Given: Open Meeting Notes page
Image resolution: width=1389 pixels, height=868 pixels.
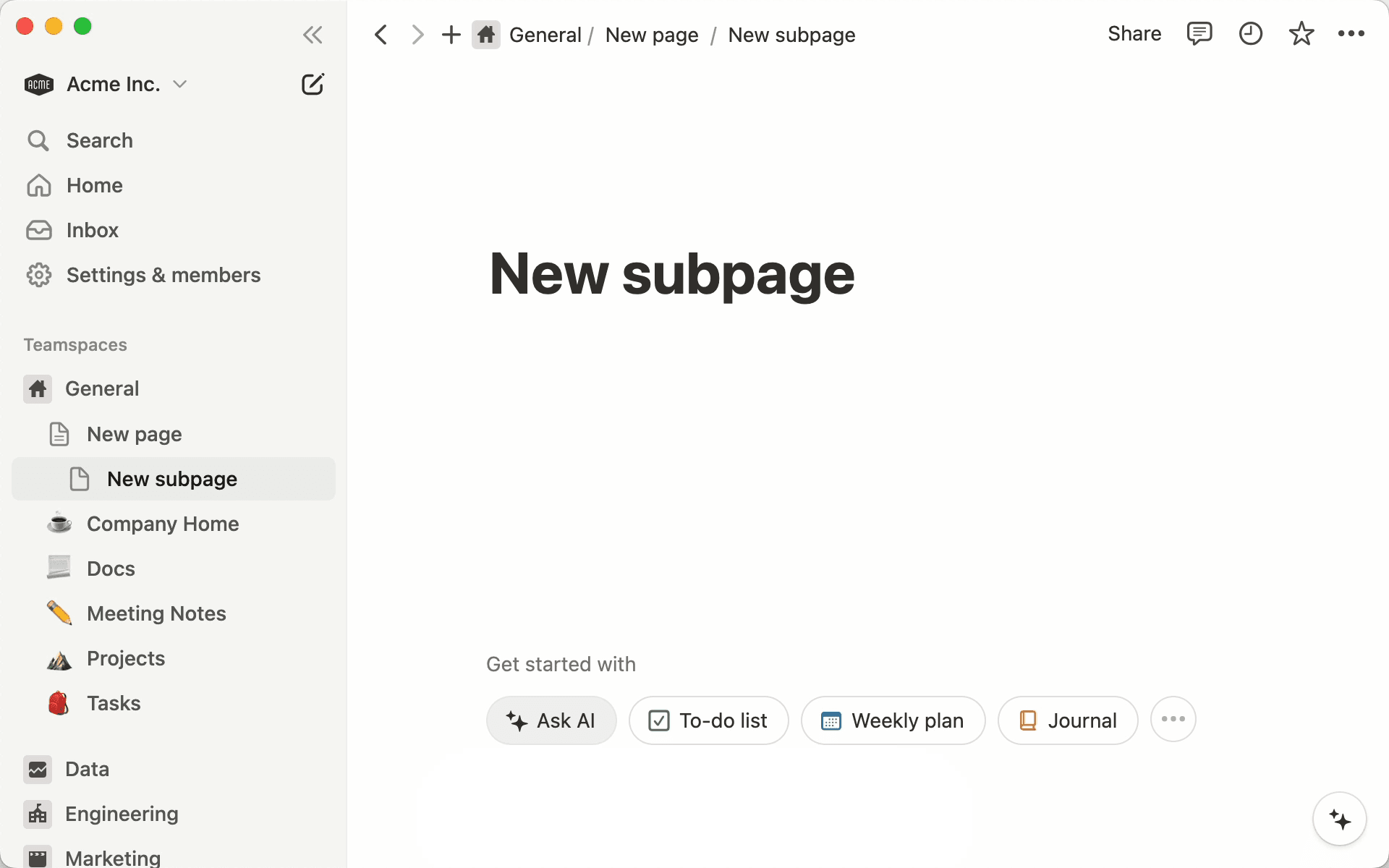Looking at the screenshot, I should coord(174,613).
